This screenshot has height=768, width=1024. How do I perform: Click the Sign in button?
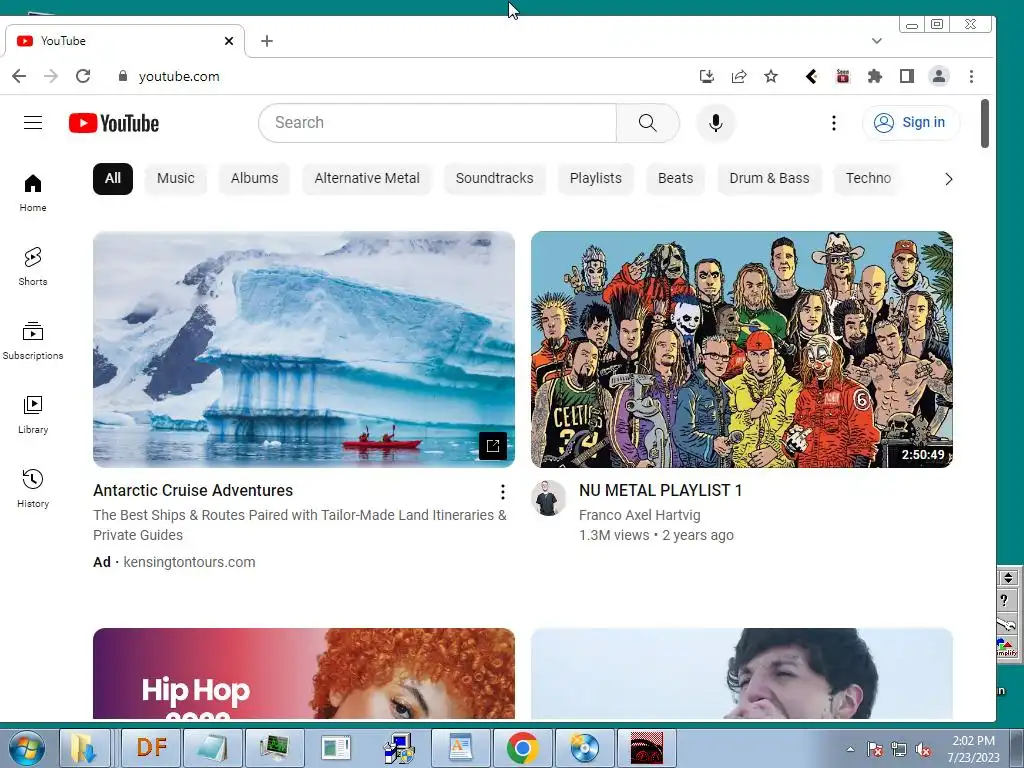[x=911, y=123]
